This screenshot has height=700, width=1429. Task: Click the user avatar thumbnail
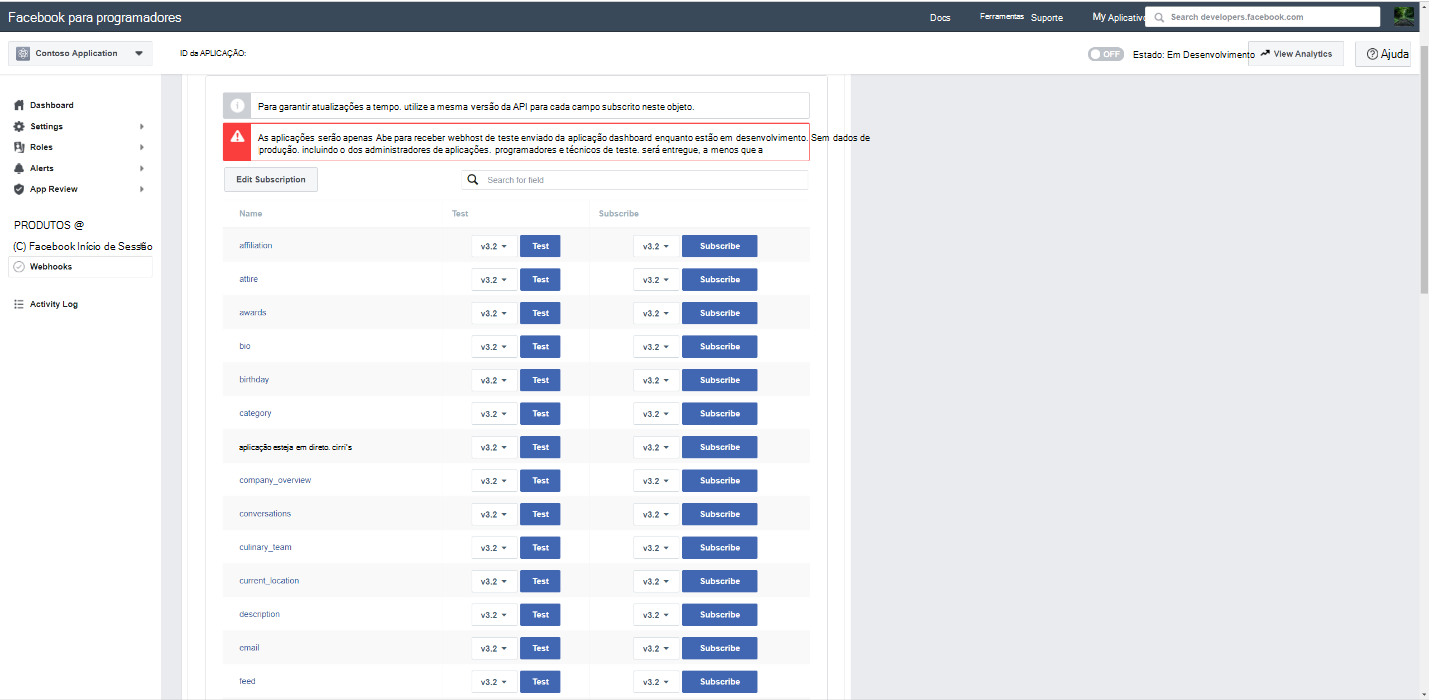click(x=1403, y=16)
